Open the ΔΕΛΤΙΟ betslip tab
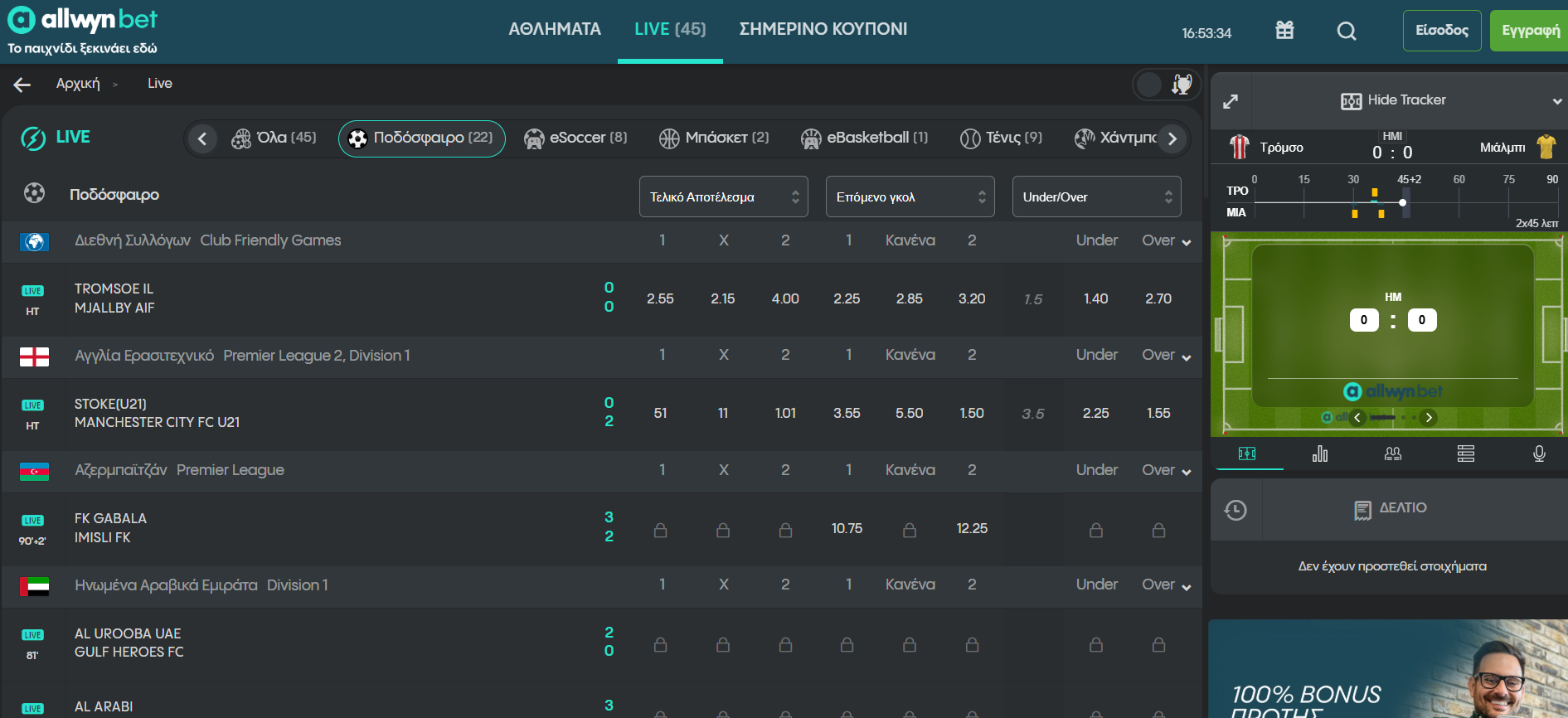Viewport: 1568px width, 718px height. click(x=1391, y=508)
